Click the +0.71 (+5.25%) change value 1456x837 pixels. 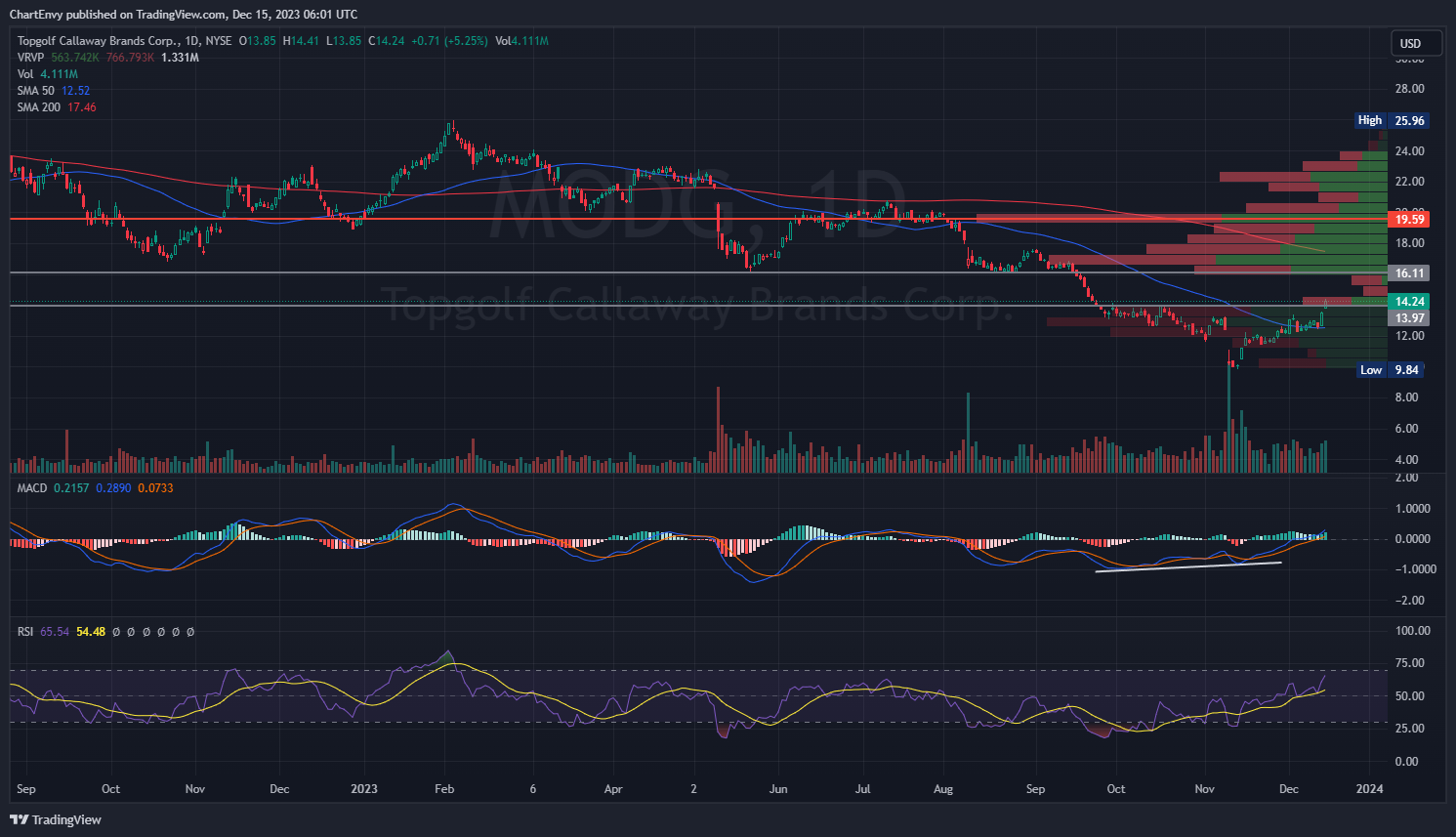tap(449, 41)
